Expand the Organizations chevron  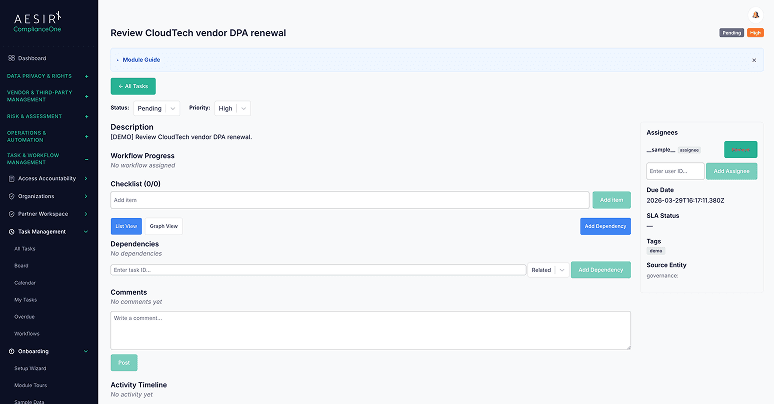[86, 197]
